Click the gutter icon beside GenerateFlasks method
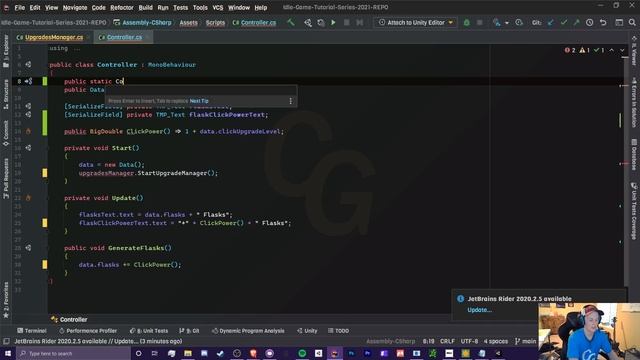The height and width of the screenshot is (360, 640). click(x=28, y=247)
